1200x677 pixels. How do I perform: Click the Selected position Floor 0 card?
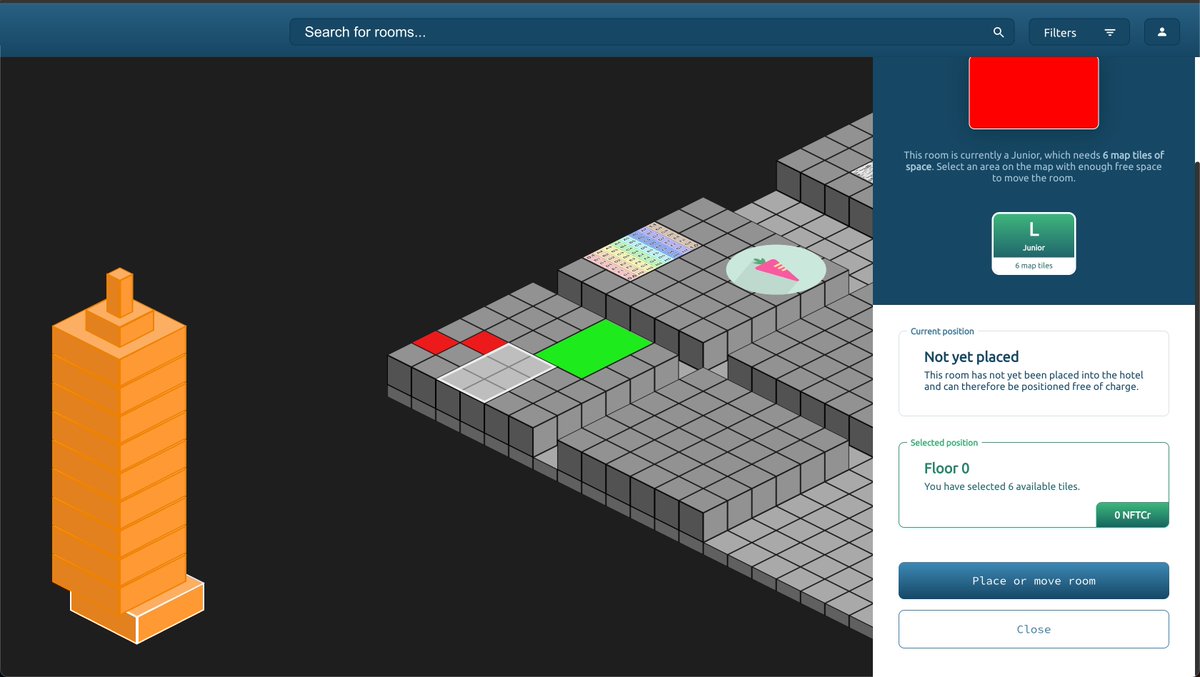pos(1033,485)
